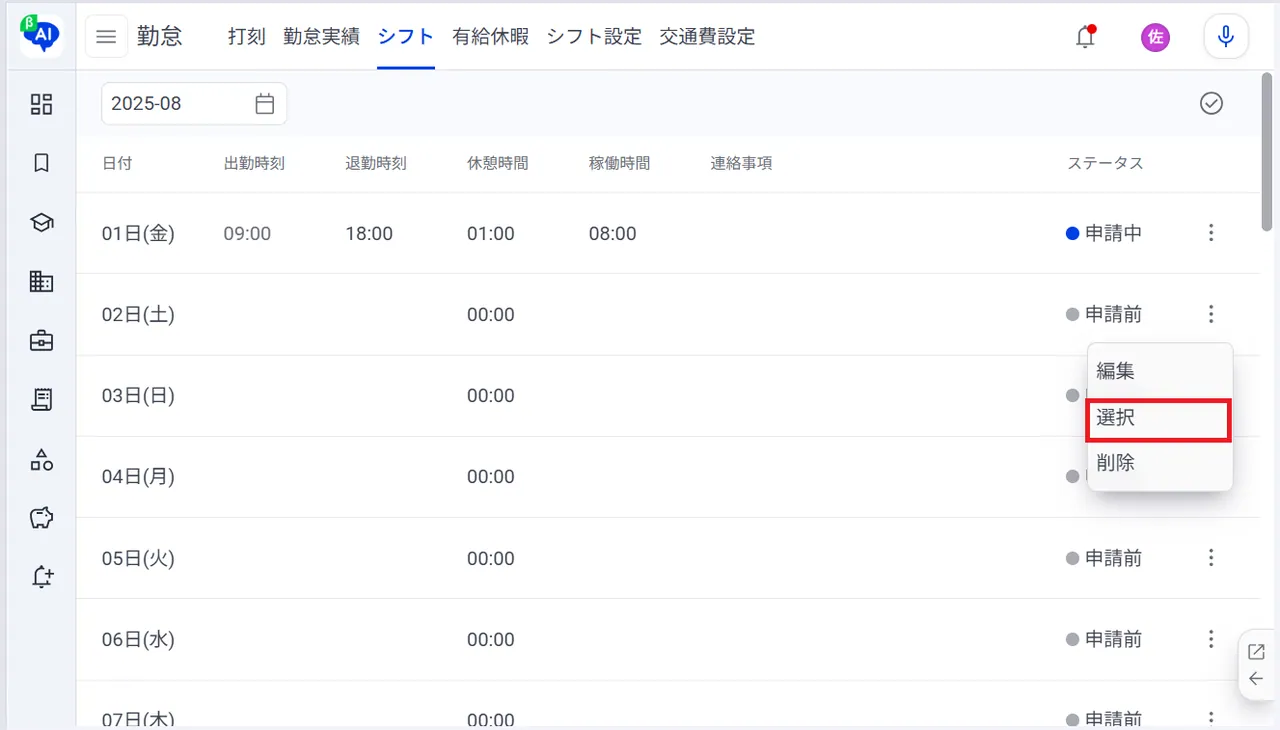This screenshot has height=730, width=1280.
Task: Open the three-dot menu for 06日(水)
Action: click(1211, 639)
